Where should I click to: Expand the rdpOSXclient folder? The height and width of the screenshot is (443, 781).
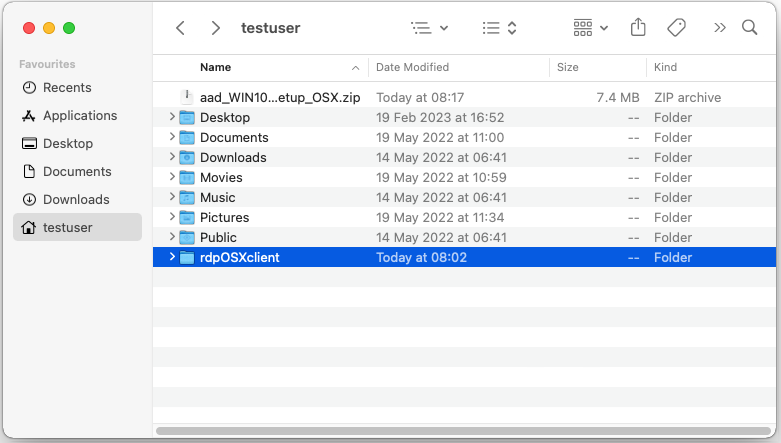[172, 257]
